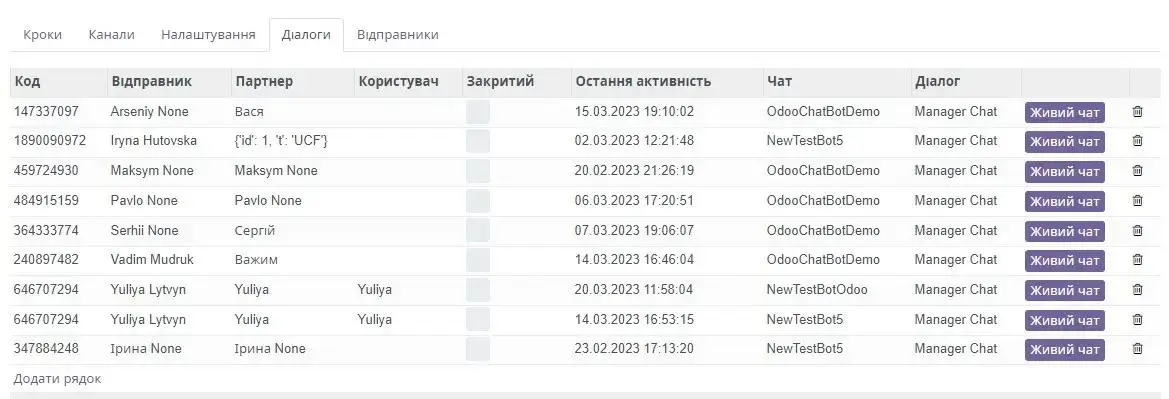Image resolution: width=1169 pixels, height=399 pixels.
Task: Delete Yuliya Lytvyn row dated 14.03.2023
Action: pyautogui.click(x=1137, y=319)
